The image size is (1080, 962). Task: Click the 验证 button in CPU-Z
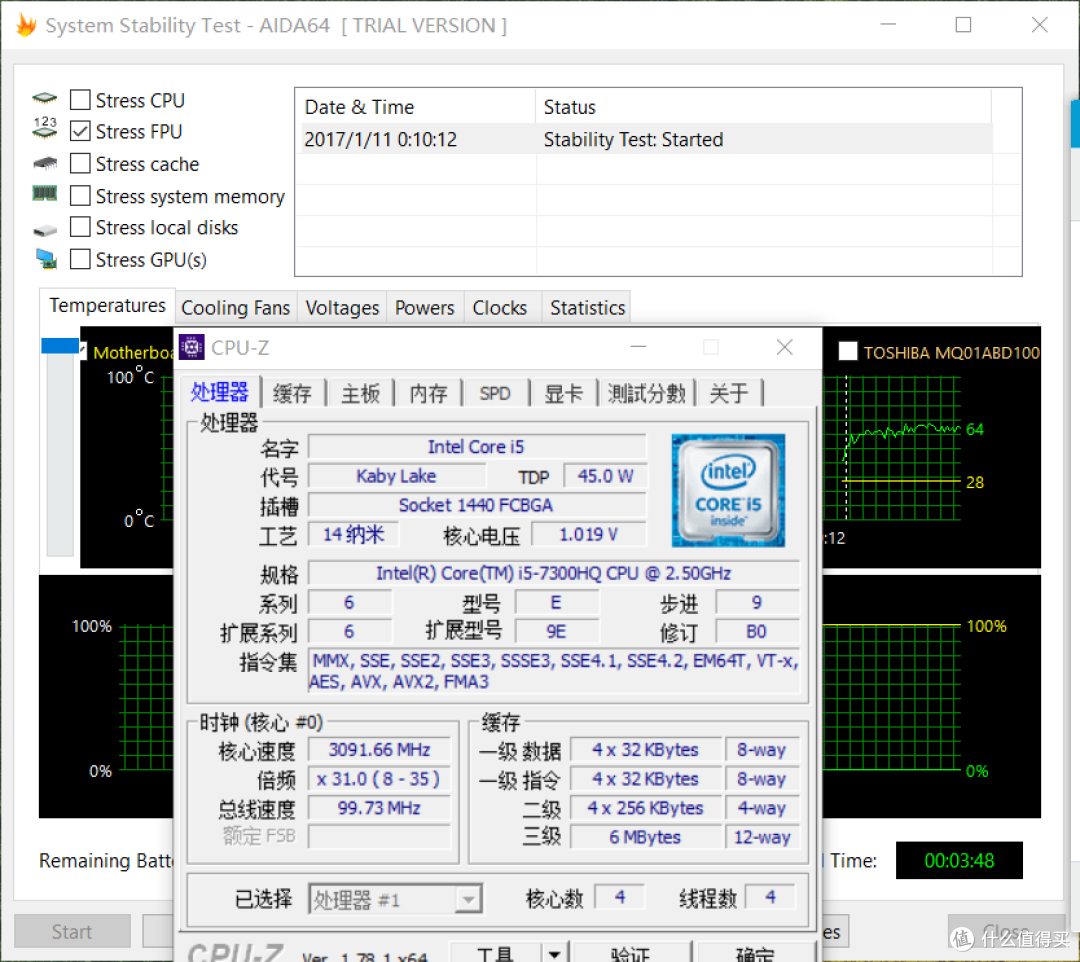(x=630, y=954)
